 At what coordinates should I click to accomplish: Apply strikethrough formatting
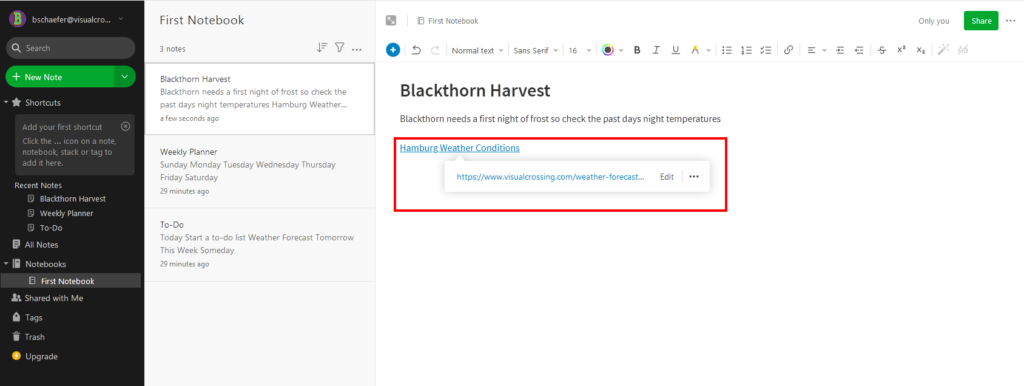coord(882,50)
